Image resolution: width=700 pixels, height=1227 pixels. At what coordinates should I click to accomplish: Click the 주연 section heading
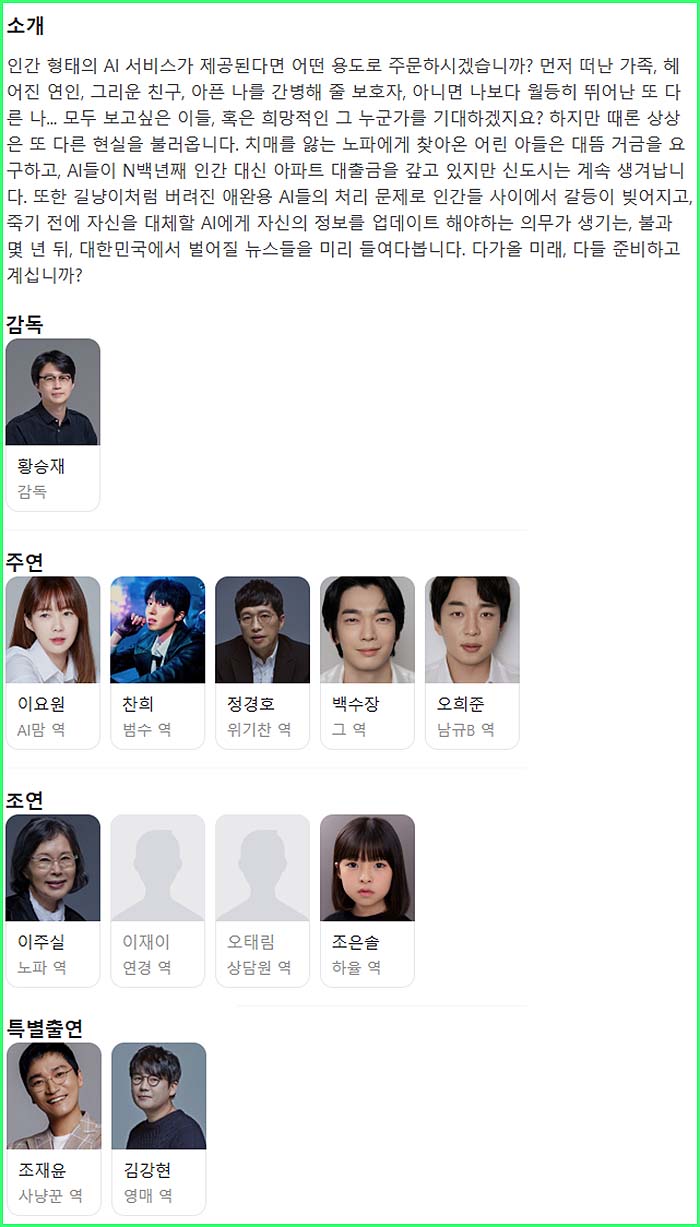[x=25, y=562]
